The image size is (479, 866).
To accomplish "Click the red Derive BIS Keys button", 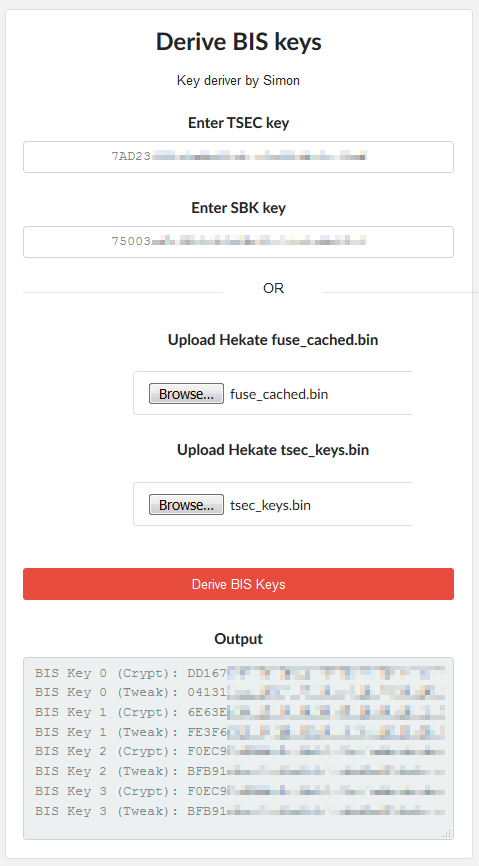I will (238, 584).
